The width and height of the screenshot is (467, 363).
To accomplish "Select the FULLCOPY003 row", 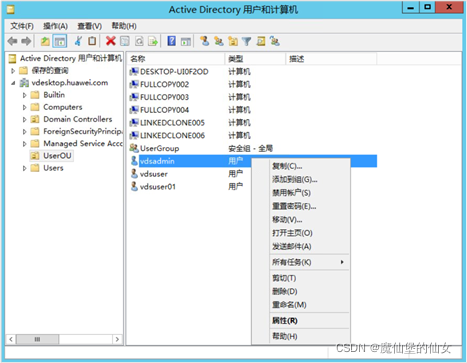I will [x=252, y=97].
